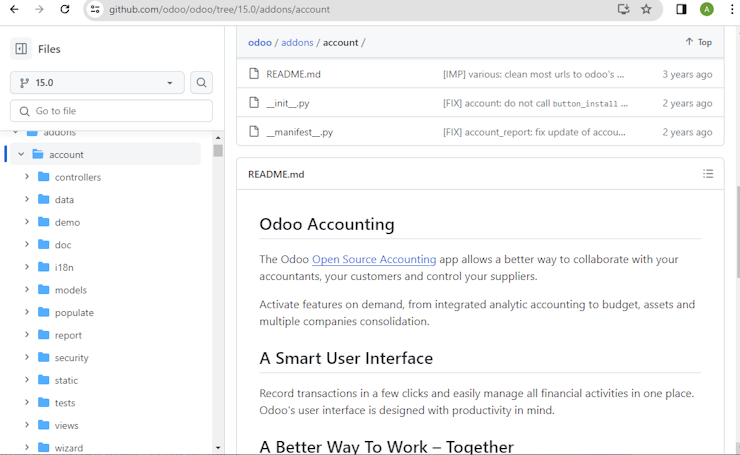The width and height of the screenshot is (740, 455).
Task: Open __manifest__.py commit message about account_report
Action: point(534,132)
